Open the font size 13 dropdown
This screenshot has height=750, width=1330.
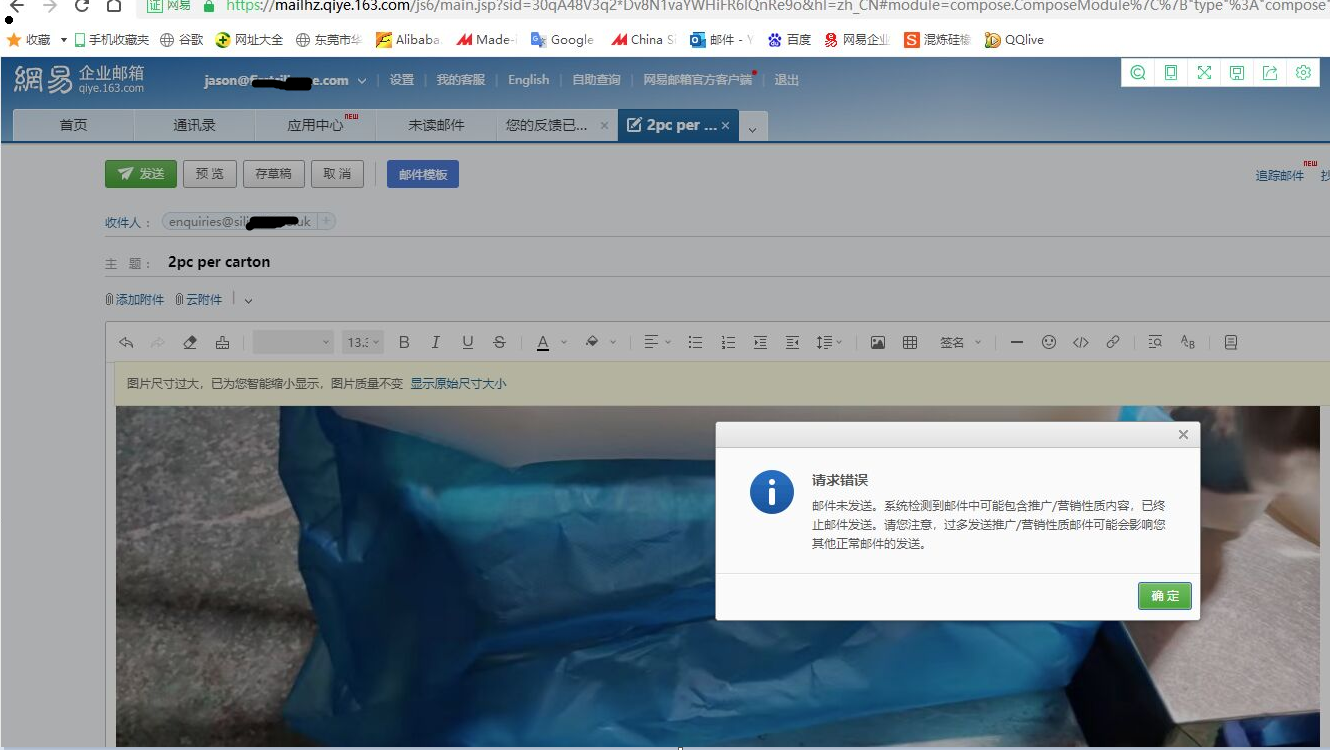(362, 342)
